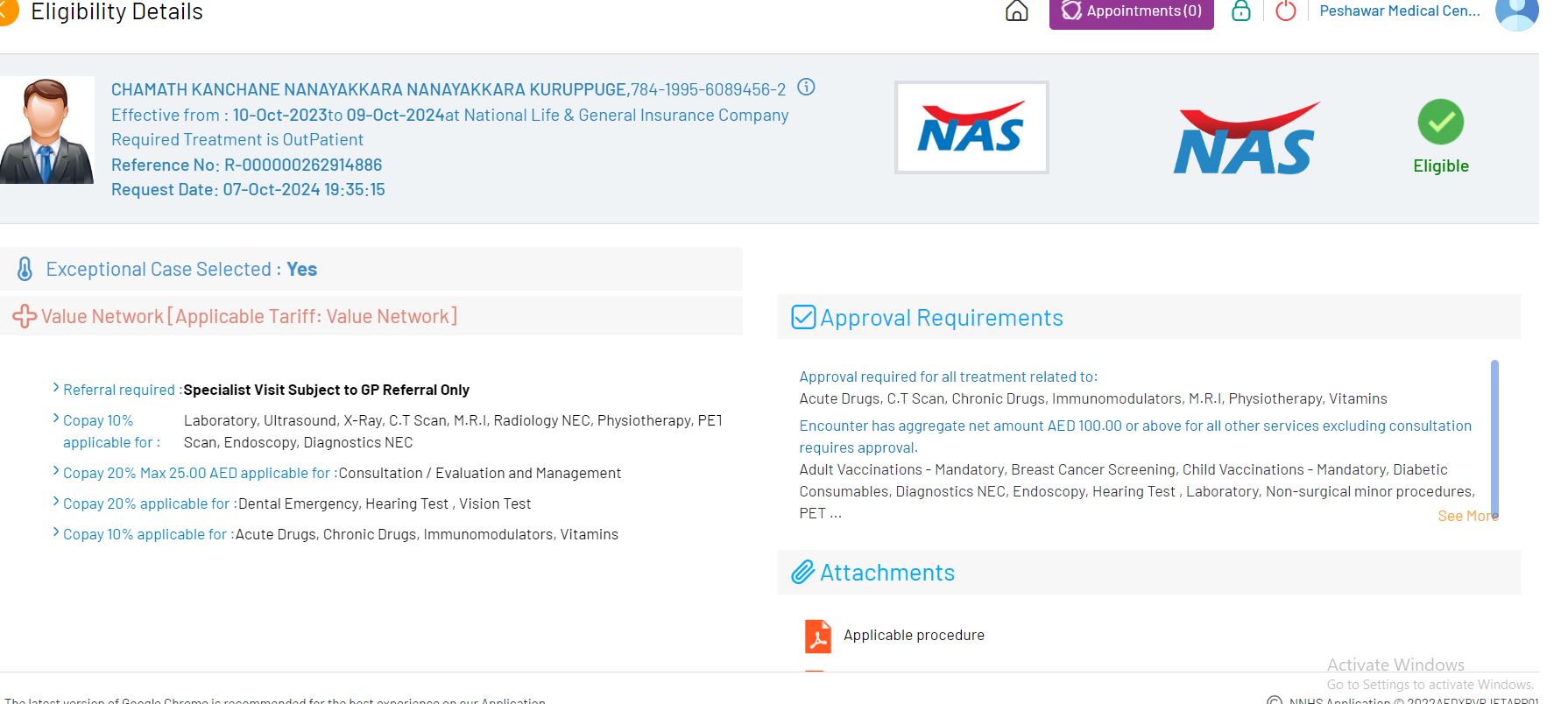Click the framed NAS logo

tap(971, 128)
